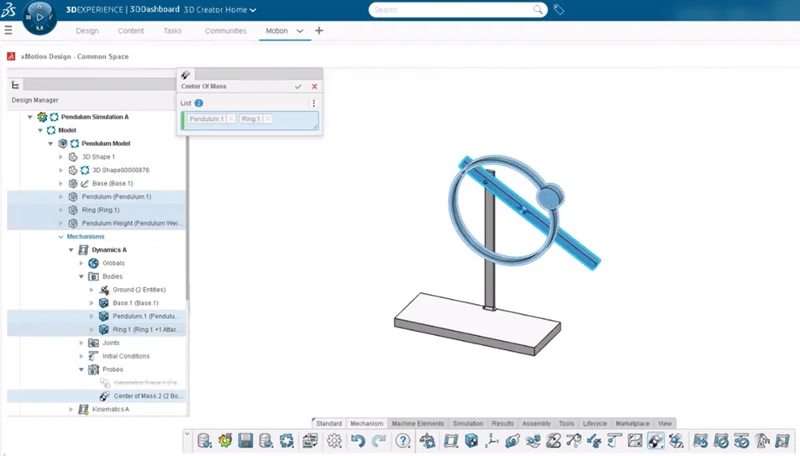This screenshot has height=456, width=800.
Task: Expand the Kinematics A tree node
Action: 71,409
